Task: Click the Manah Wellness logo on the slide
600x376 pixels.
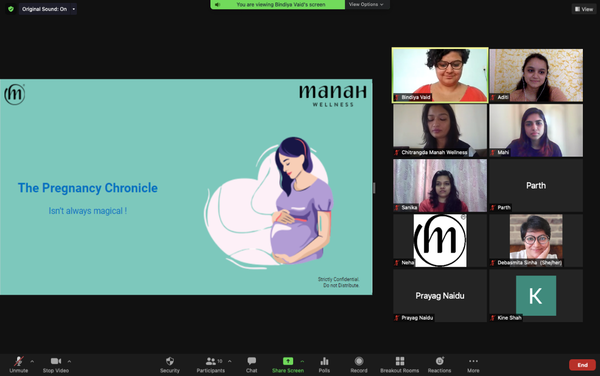Action: 333,96
